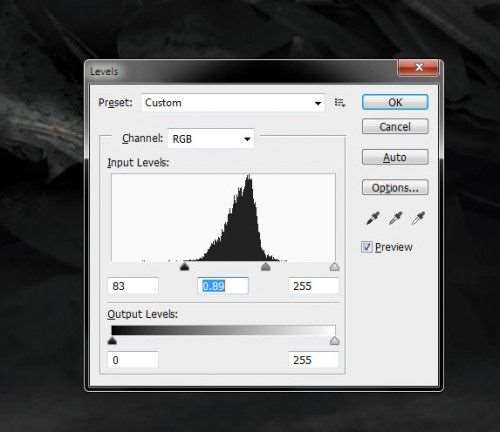This screenshot has height=432, width=500.
Task: Toggle the Preview checkbox
Action: [x=367, y=247]
